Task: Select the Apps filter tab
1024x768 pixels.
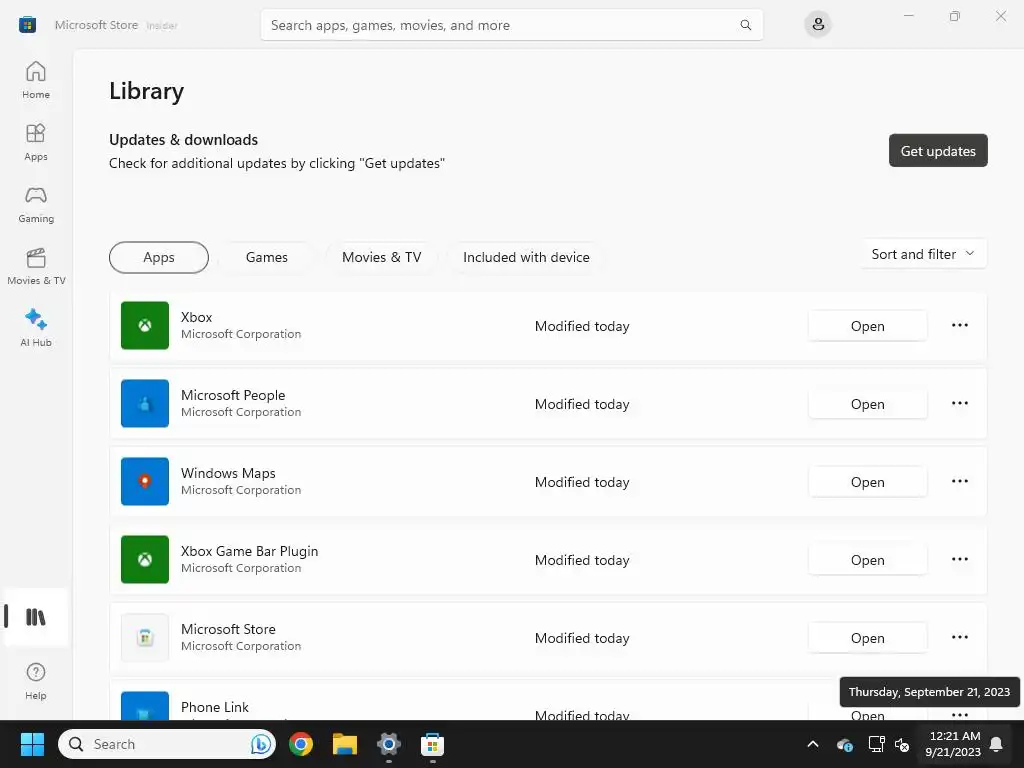Action: [159, 257]
